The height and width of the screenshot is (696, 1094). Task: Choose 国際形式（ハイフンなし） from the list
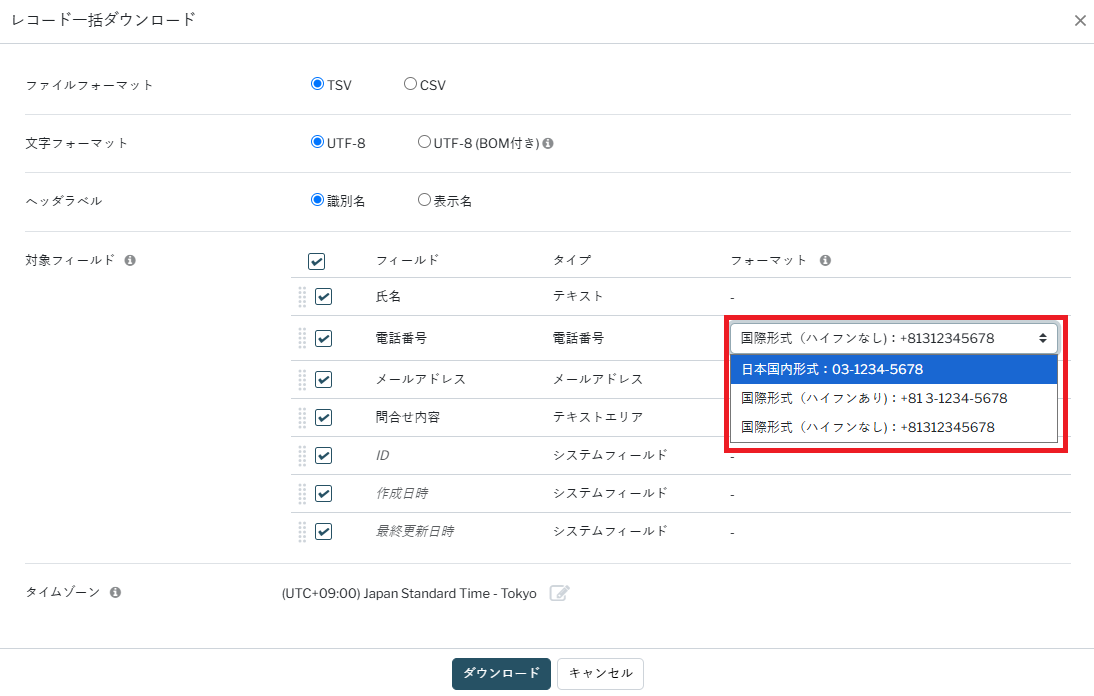tap(893, 427)
